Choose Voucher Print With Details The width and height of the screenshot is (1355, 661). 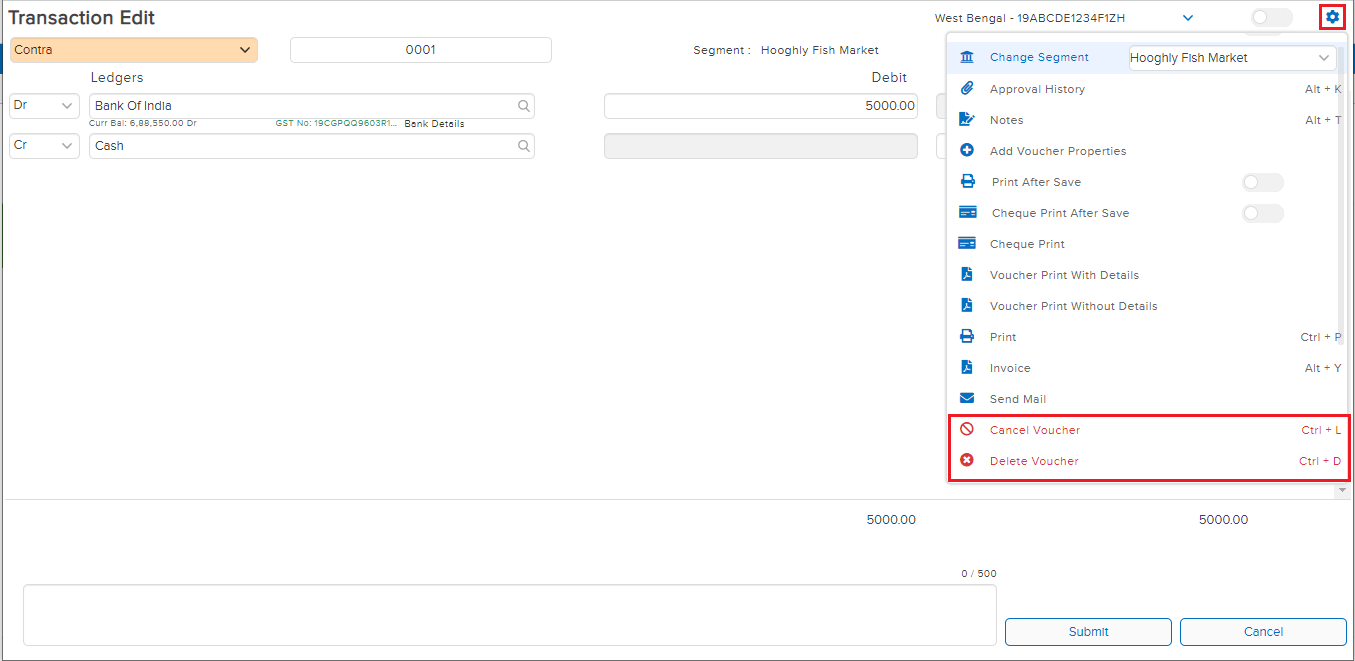1064,275
